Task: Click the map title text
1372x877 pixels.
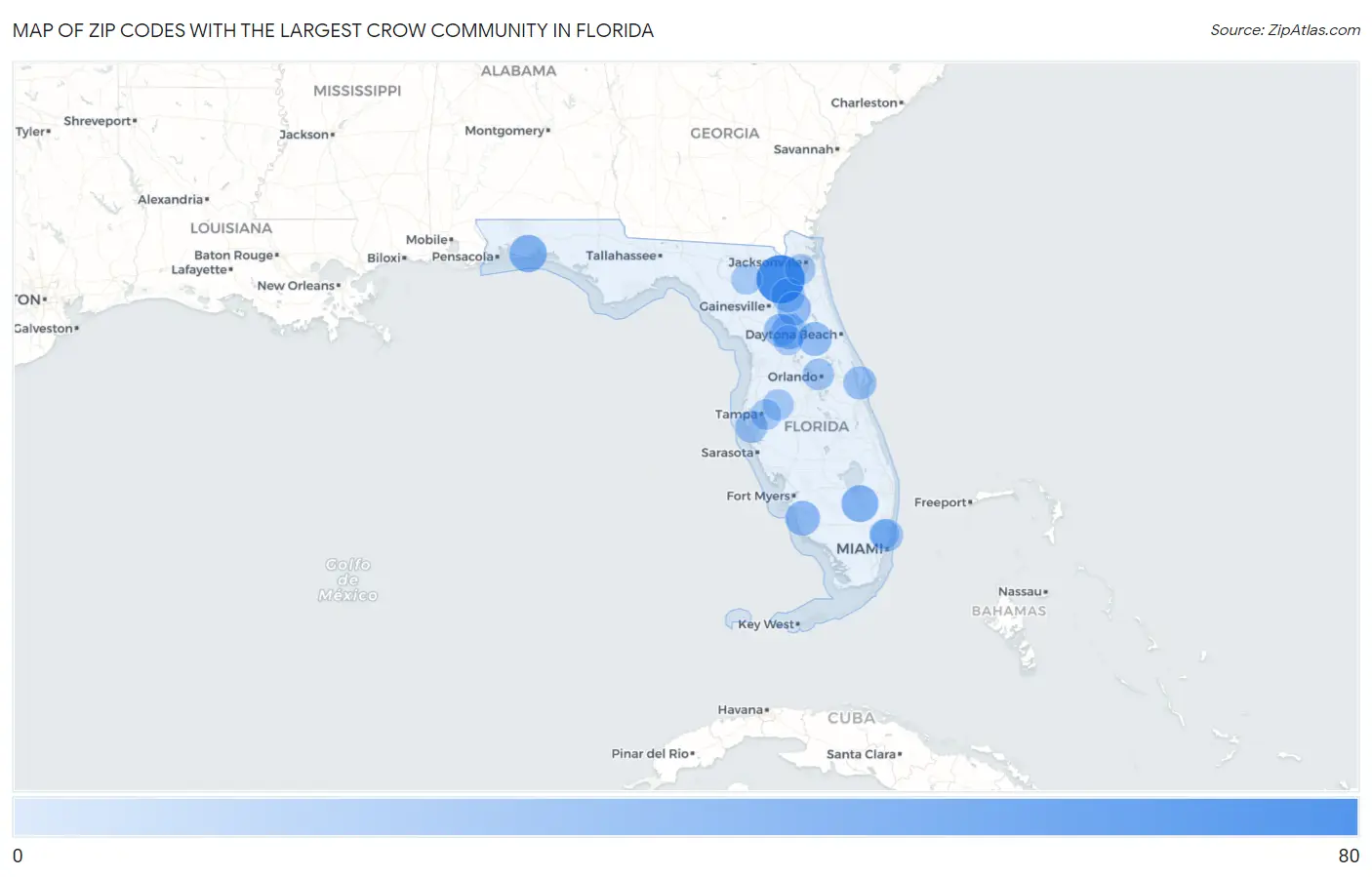Action: point(333,30)
